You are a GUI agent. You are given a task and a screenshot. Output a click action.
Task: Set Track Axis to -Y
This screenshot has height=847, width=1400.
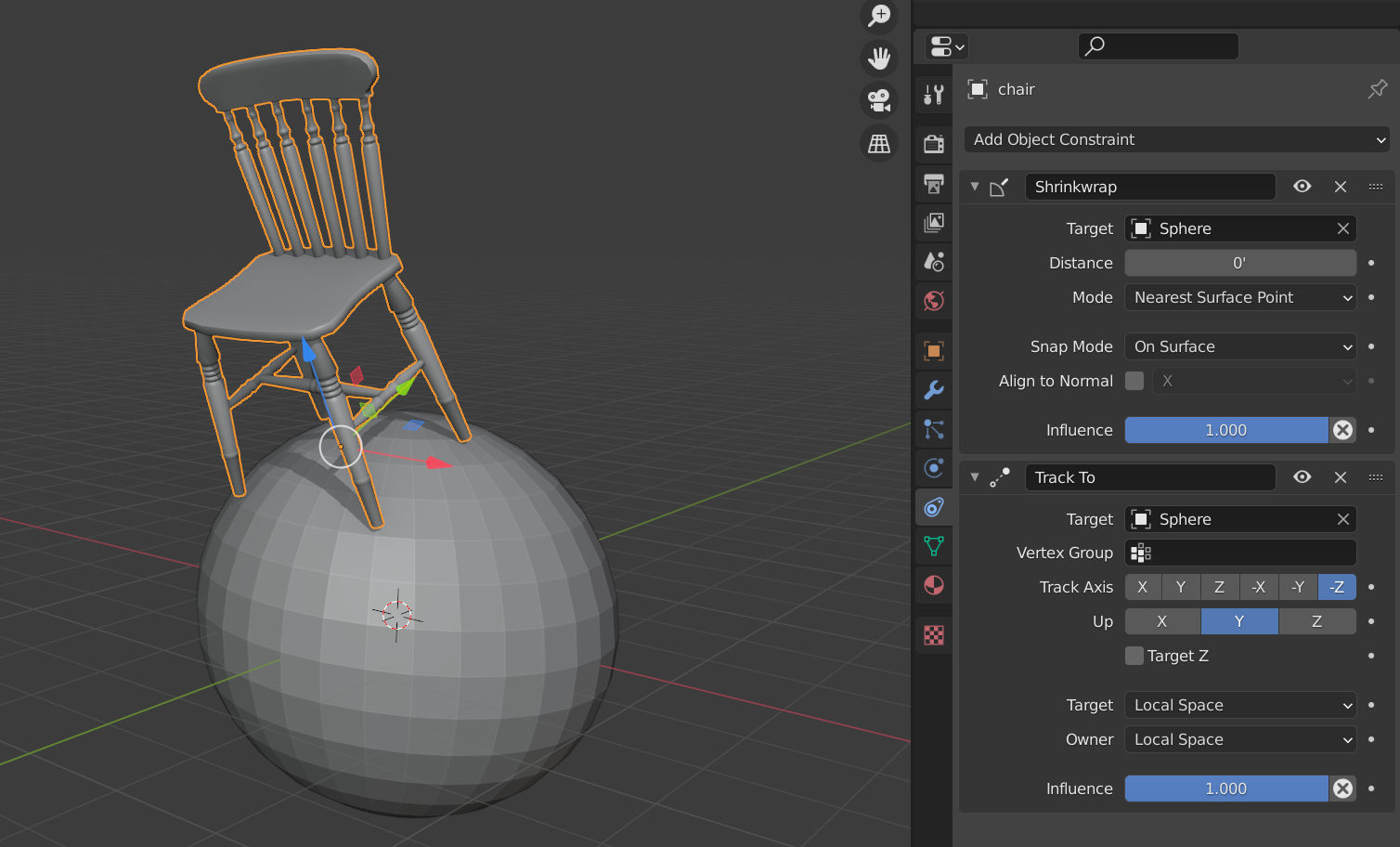1298,587
